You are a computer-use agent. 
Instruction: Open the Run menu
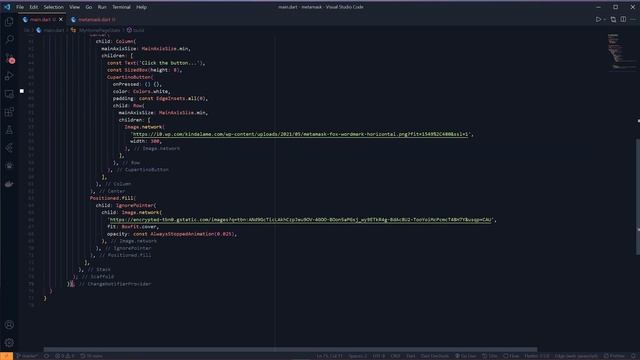tap(102, 7)
